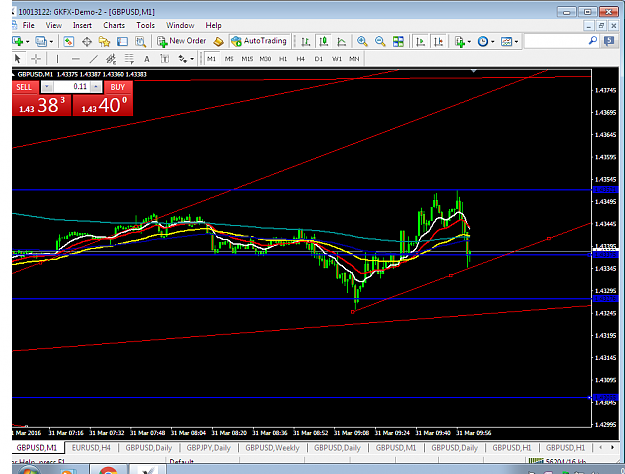Viewport: 625px width, 474px height.
Task: Switch chart to Candlesticks type
Action: 324,41
